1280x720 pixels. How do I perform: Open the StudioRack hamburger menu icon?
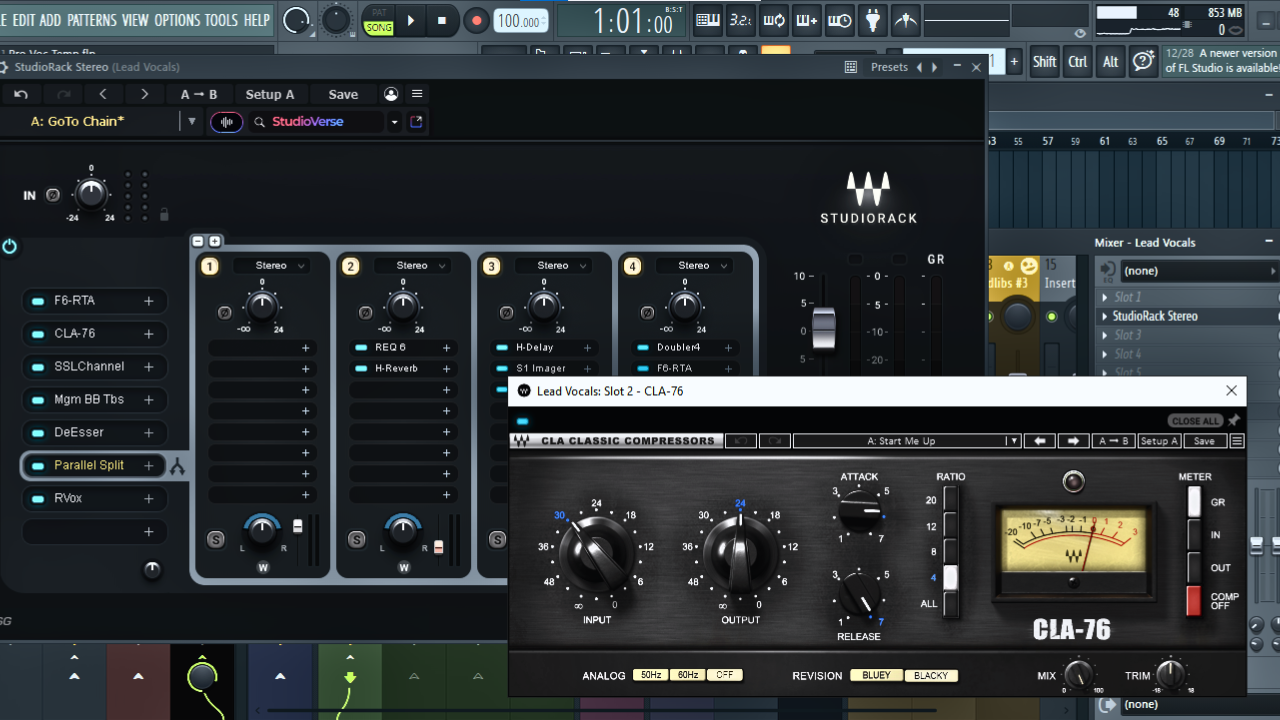point(417,94)
